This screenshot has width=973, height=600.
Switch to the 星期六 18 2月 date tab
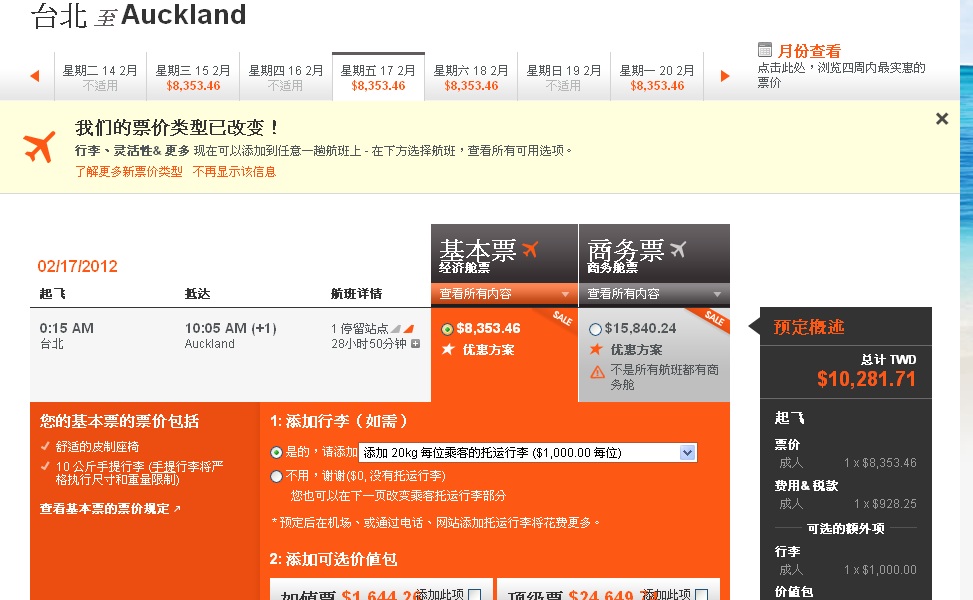pyautogui.click(x=471, y=78)
